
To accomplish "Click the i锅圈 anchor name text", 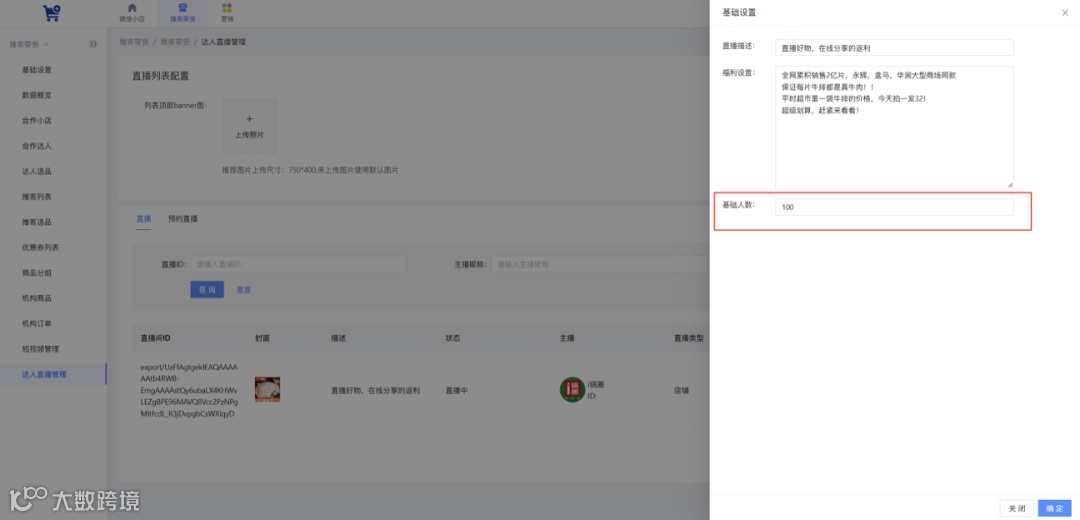I will [596, 384].
